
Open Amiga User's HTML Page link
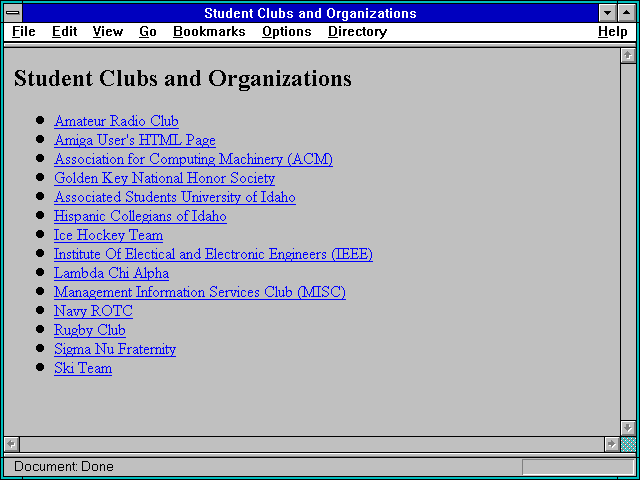[135, 140]
